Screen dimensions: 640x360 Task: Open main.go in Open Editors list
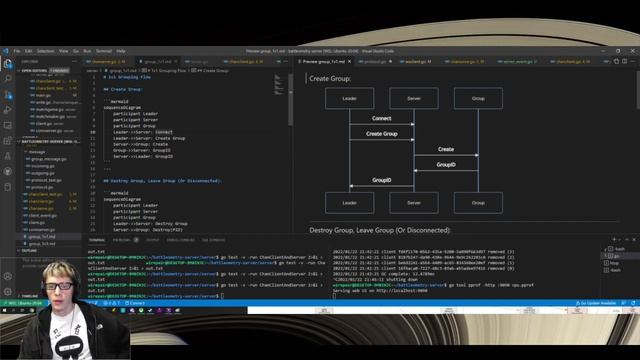(x=43, y=95)
